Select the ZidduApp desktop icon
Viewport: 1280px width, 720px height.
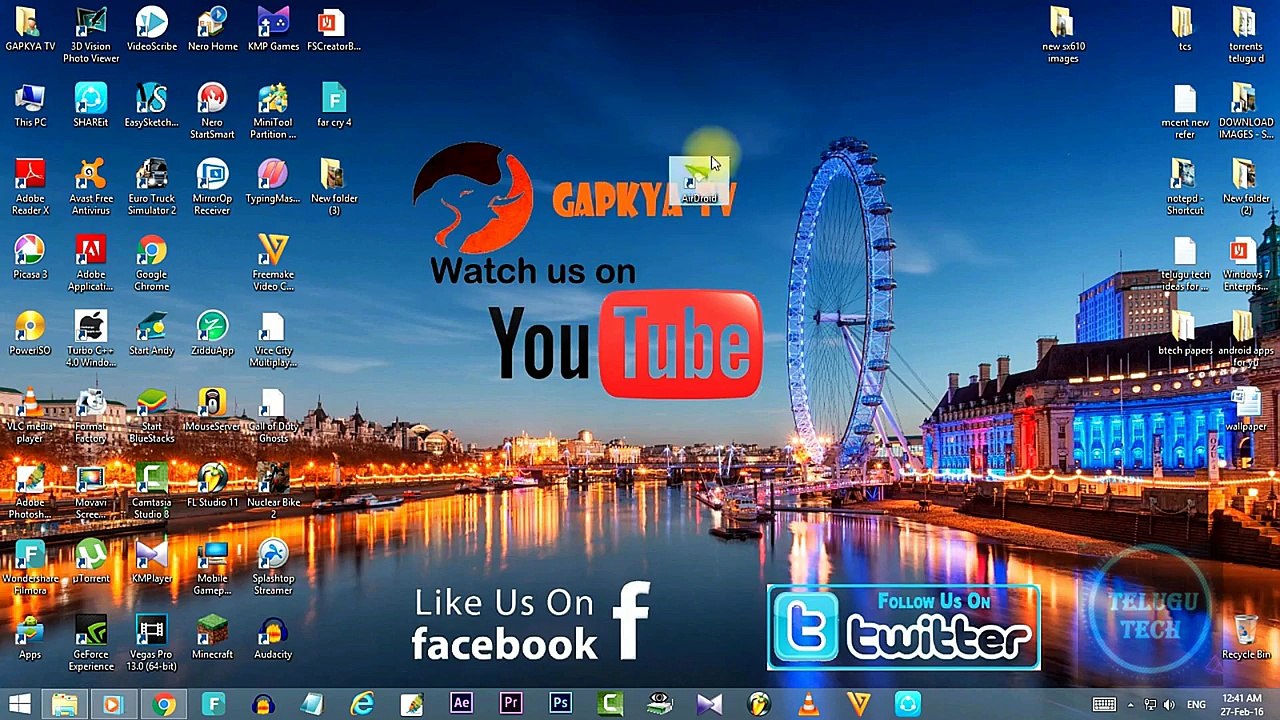[x=212, y=334]
